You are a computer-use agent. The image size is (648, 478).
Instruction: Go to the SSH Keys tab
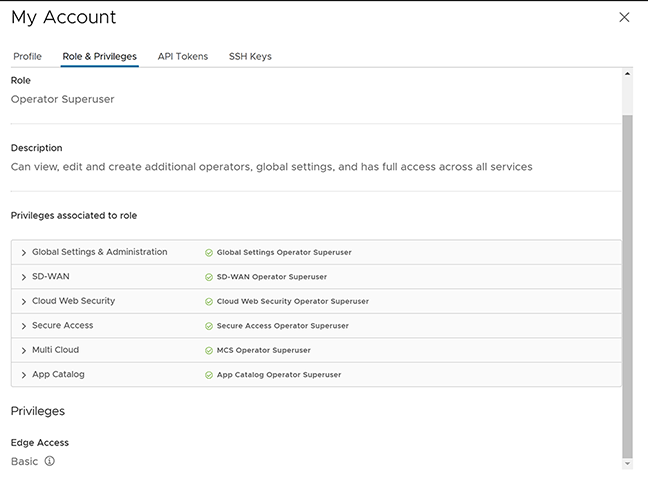click(x=250, y=56)
